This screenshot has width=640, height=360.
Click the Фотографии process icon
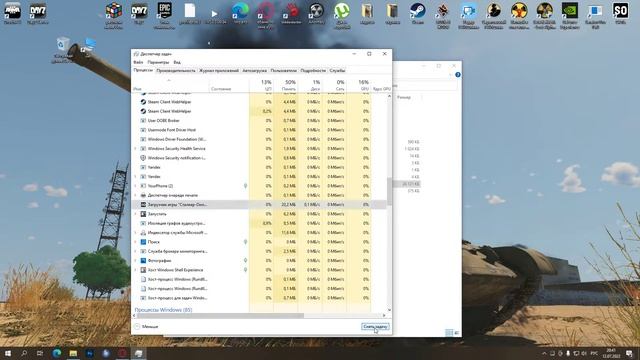pyautogui.click(x=143, y=260)
